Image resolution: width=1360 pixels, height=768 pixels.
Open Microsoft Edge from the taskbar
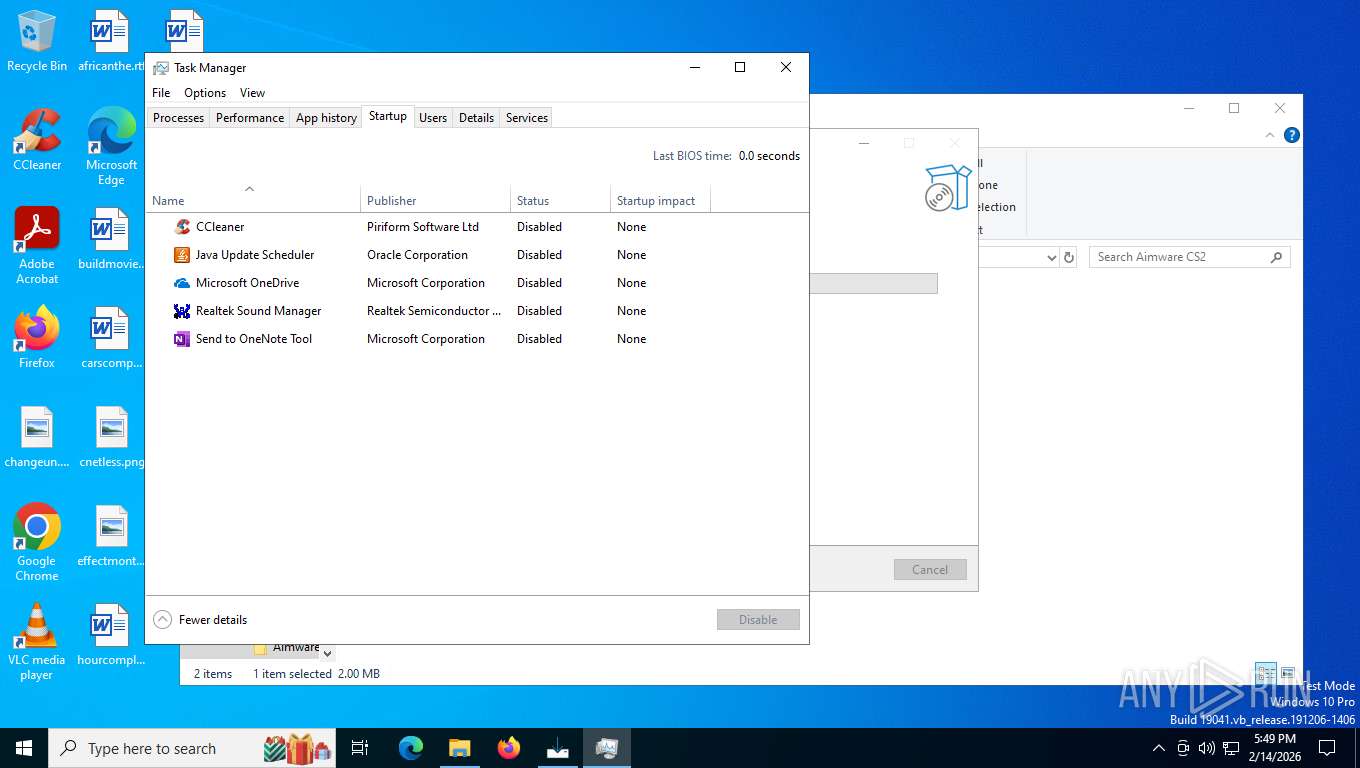(x=410, y=748)
